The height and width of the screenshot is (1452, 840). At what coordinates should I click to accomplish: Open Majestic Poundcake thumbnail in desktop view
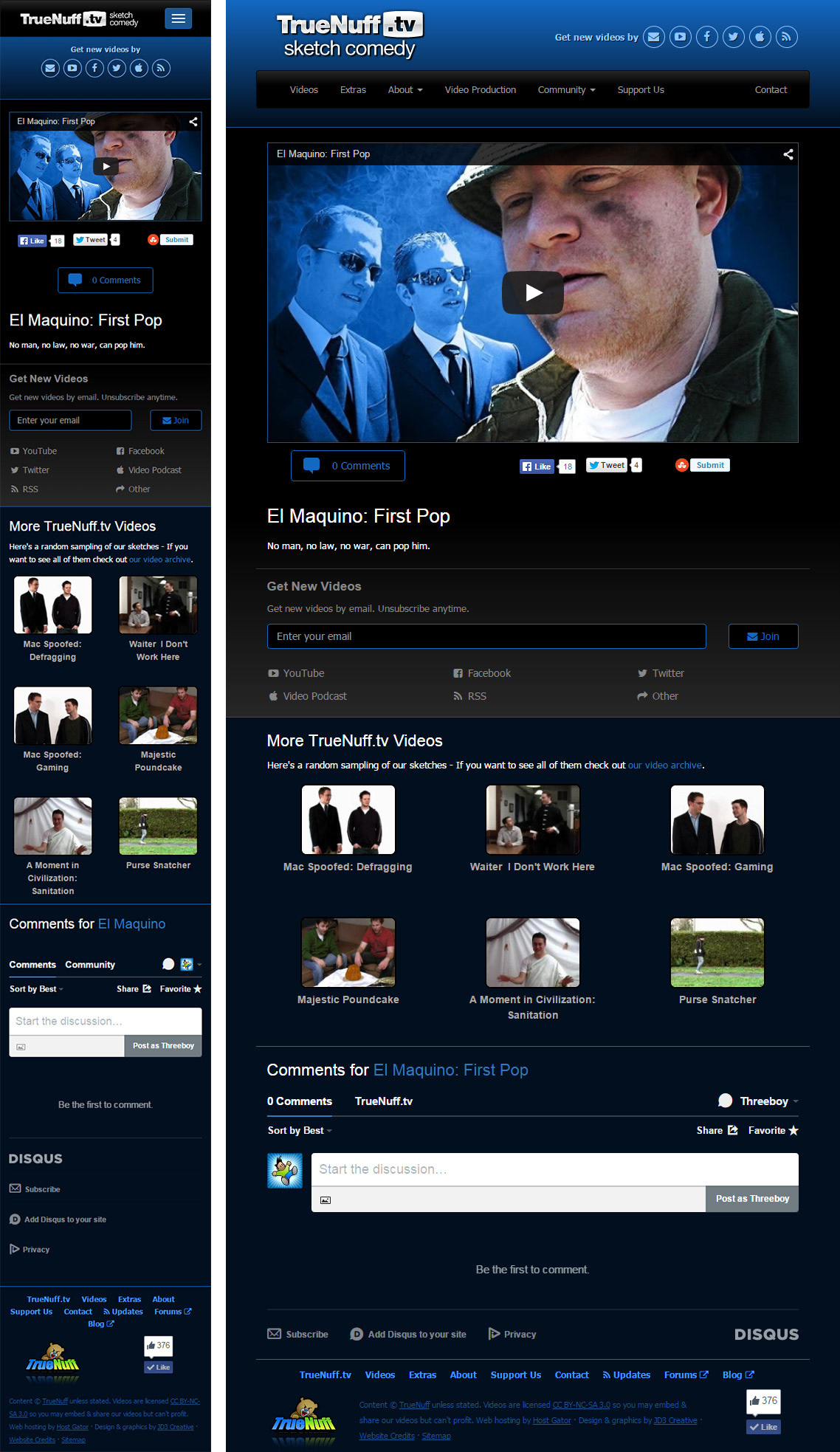[x=348, y=952]
